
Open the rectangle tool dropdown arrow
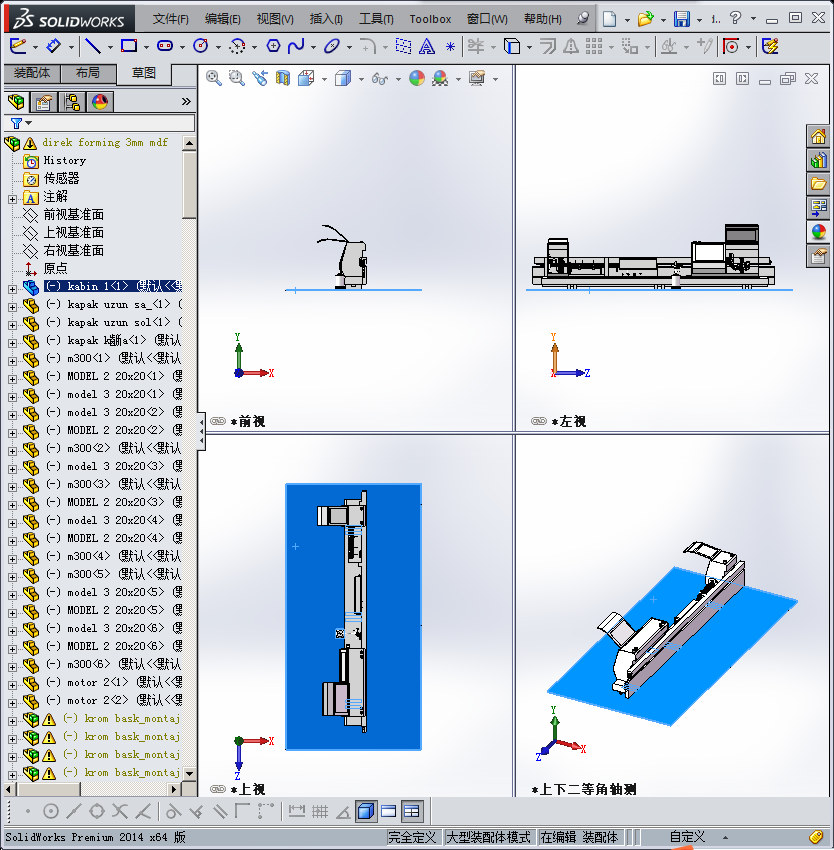pyautogui.click(x=146, y=48)
